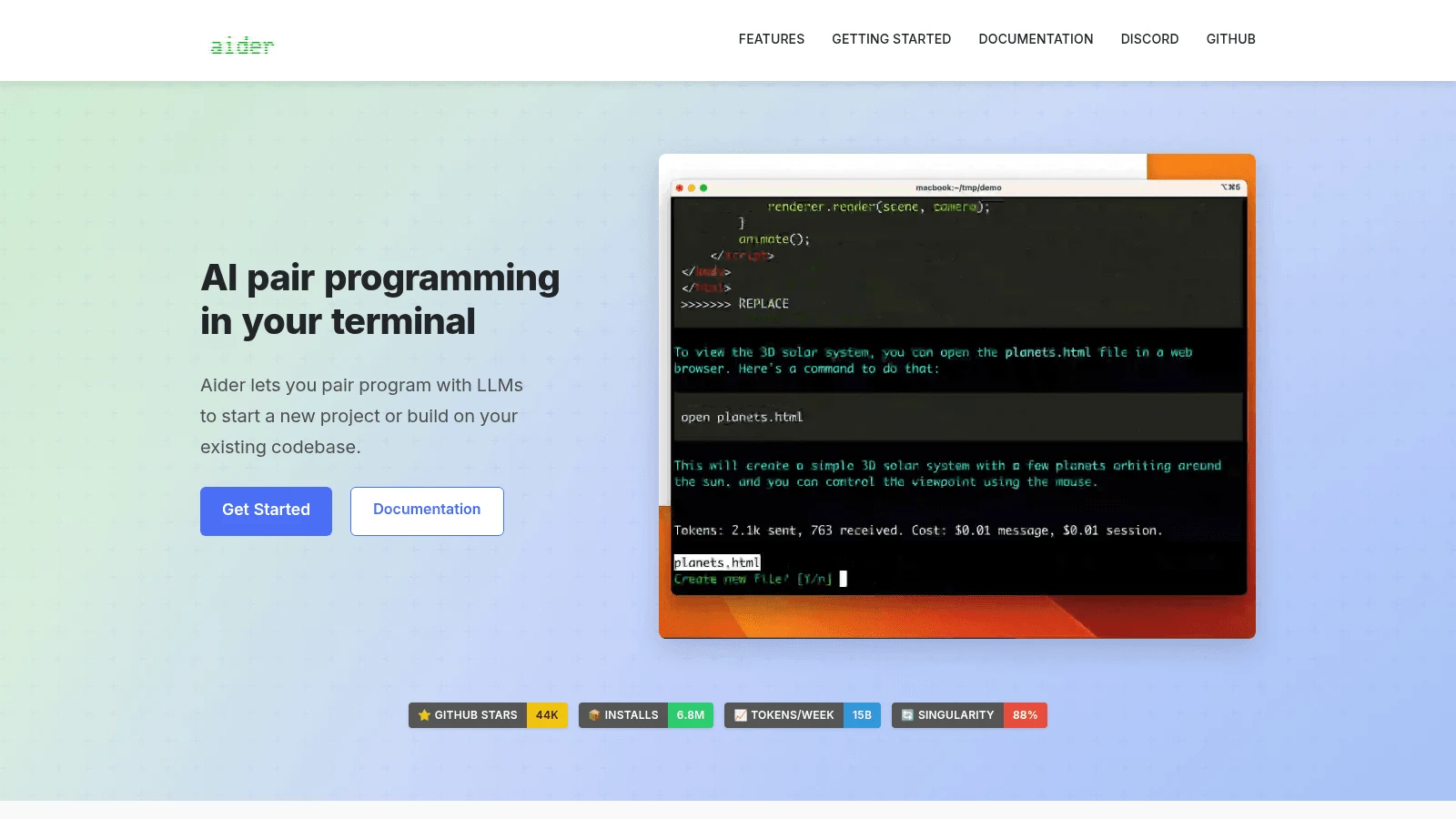1456x819 pixels.
Task: Go to Documentation in top navigation
Action: (1036, 39)
